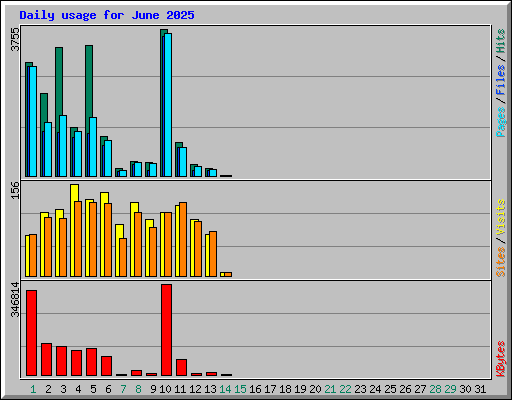Select day 13 on the x-axis
512x400 pixels.
tap(210, 389)
